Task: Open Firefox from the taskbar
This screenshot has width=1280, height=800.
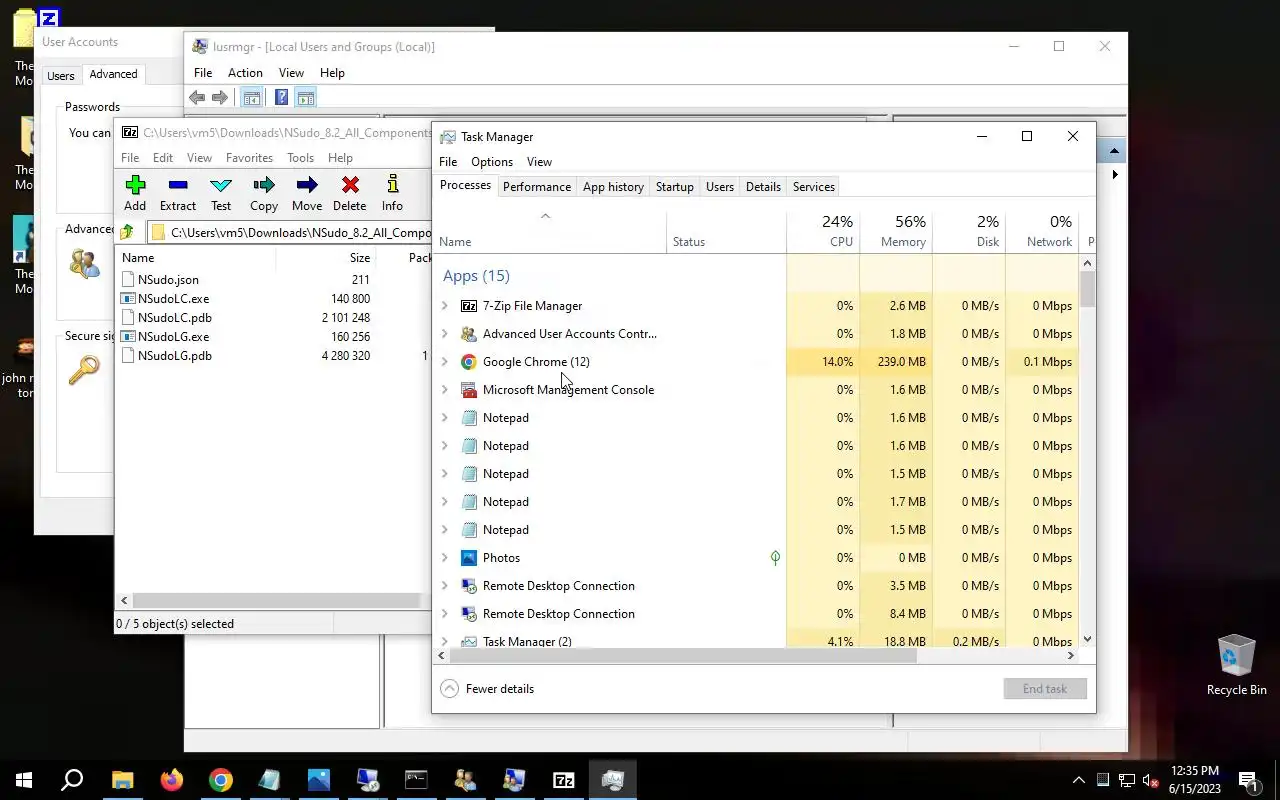Action: [172, 780]
